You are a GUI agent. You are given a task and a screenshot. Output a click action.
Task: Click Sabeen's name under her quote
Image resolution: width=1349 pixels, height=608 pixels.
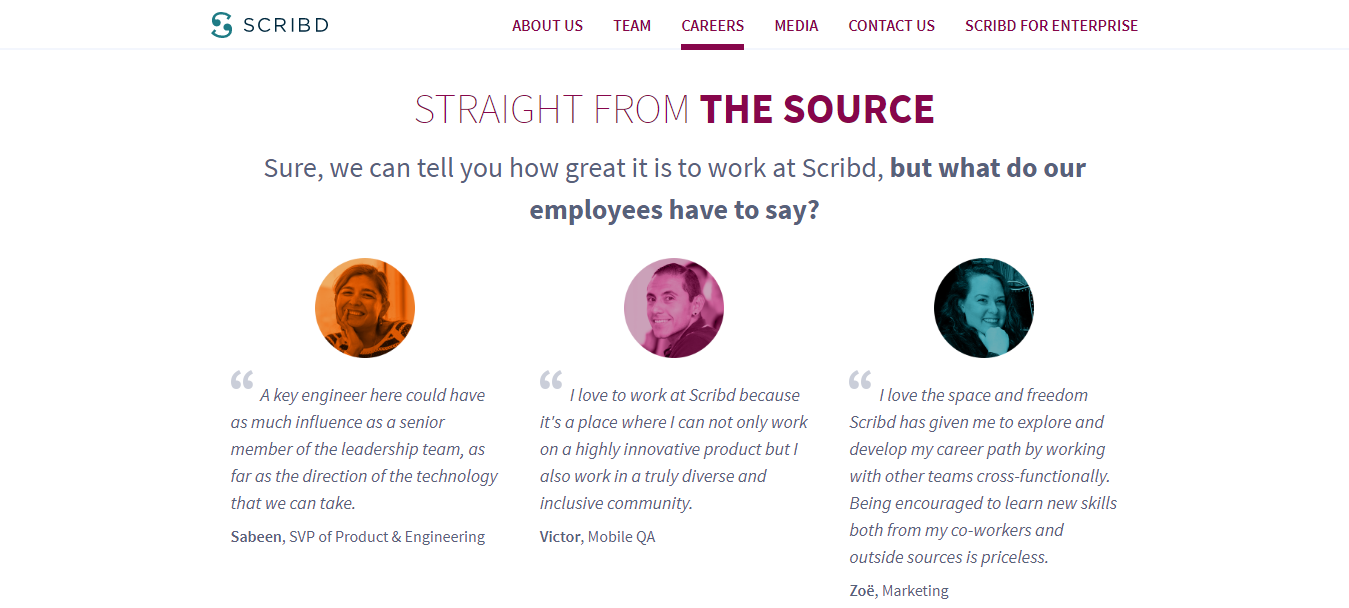pos(256,537)
